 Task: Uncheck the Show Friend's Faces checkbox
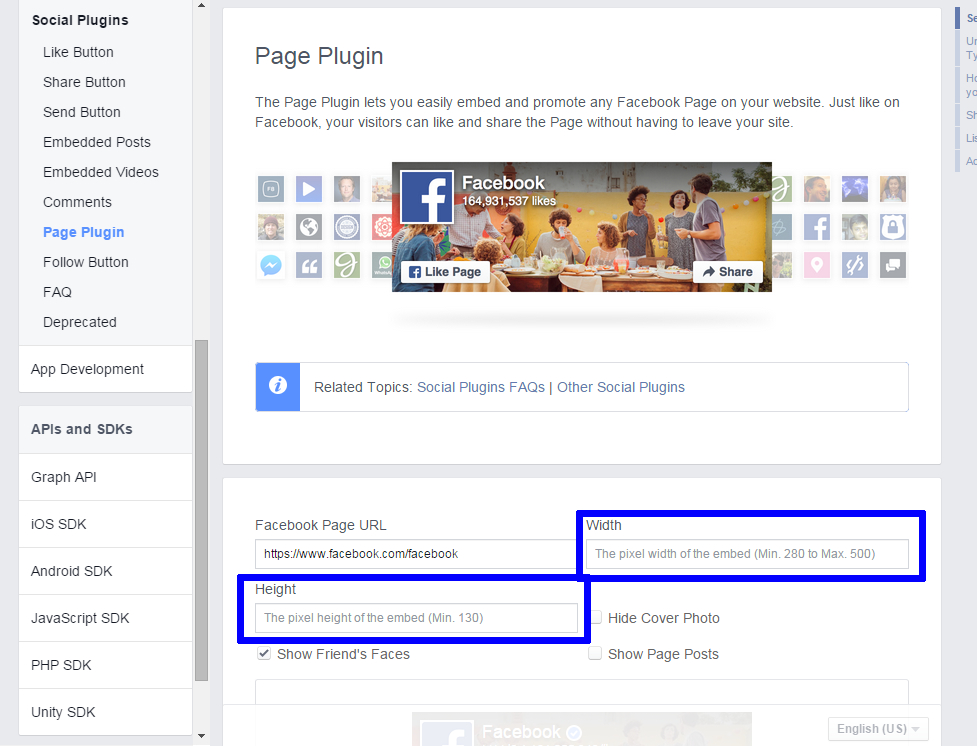coord(264,653)
